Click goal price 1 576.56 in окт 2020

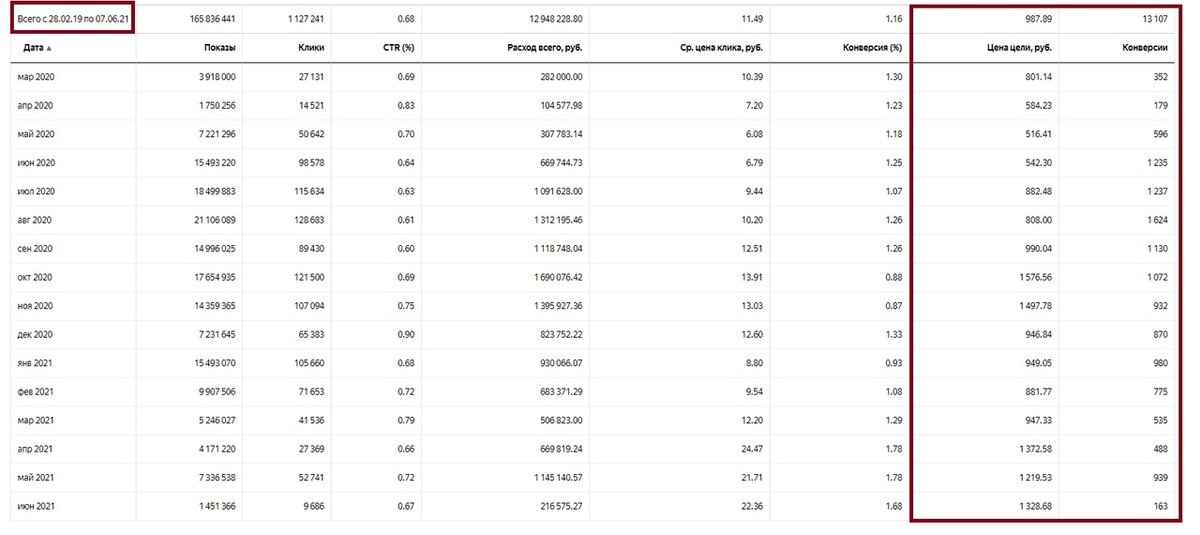1023,277
